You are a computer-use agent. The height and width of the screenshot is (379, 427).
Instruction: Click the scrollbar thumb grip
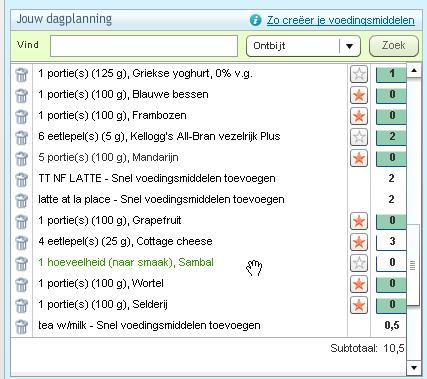coord(413,265)
